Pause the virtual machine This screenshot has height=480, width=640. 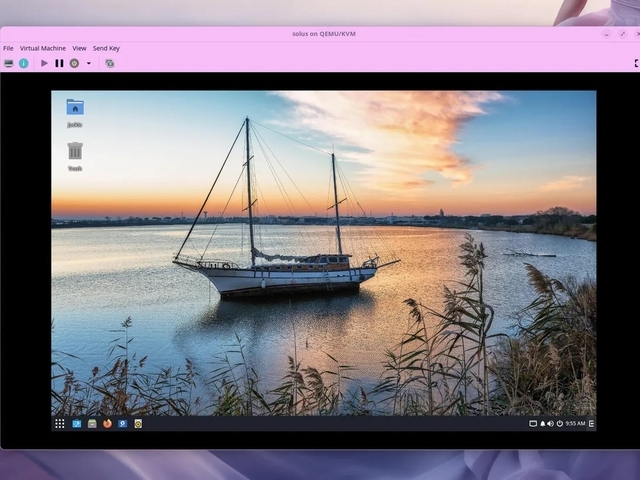[60, 63]
